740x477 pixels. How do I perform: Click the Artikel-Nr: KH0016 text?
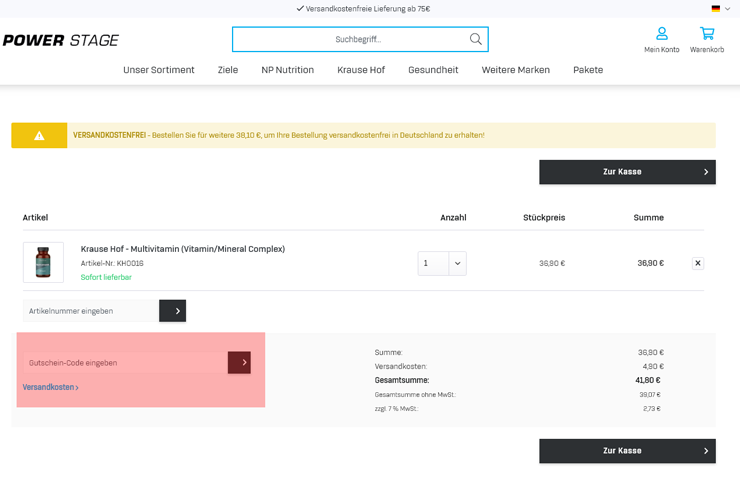point(112,263)
